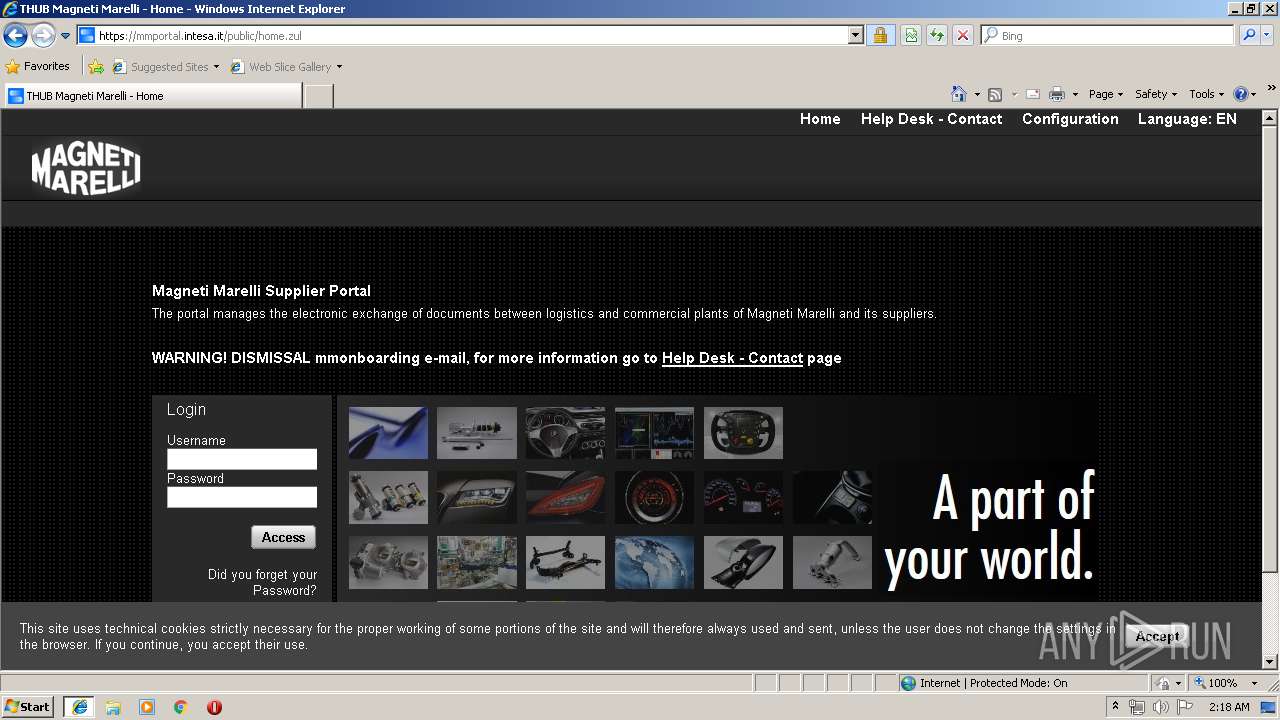The image size is (1280, 720).
Task: Click the Home toolbar icon
Action: 958,94
